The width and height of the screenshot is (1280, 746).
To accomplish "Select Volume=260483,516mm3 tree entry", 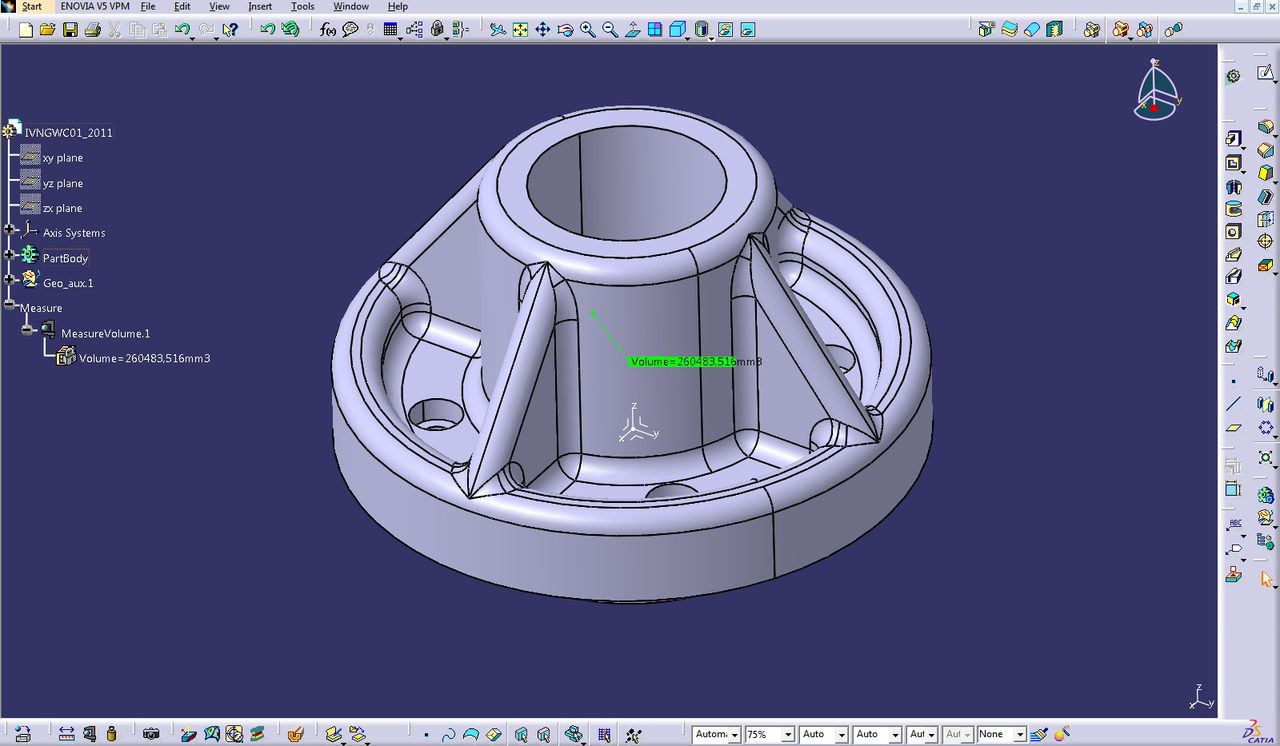I will 144,358.
